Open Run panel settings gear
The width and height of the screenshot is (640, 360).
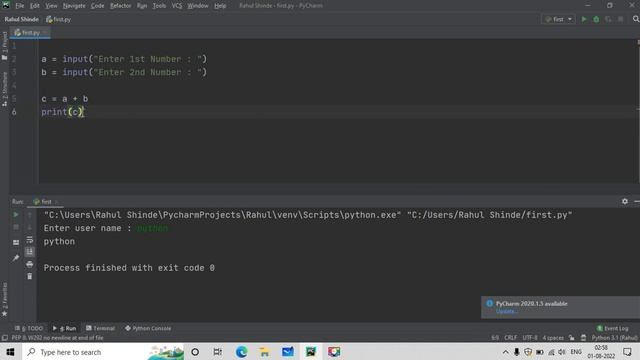coord(625,201)
